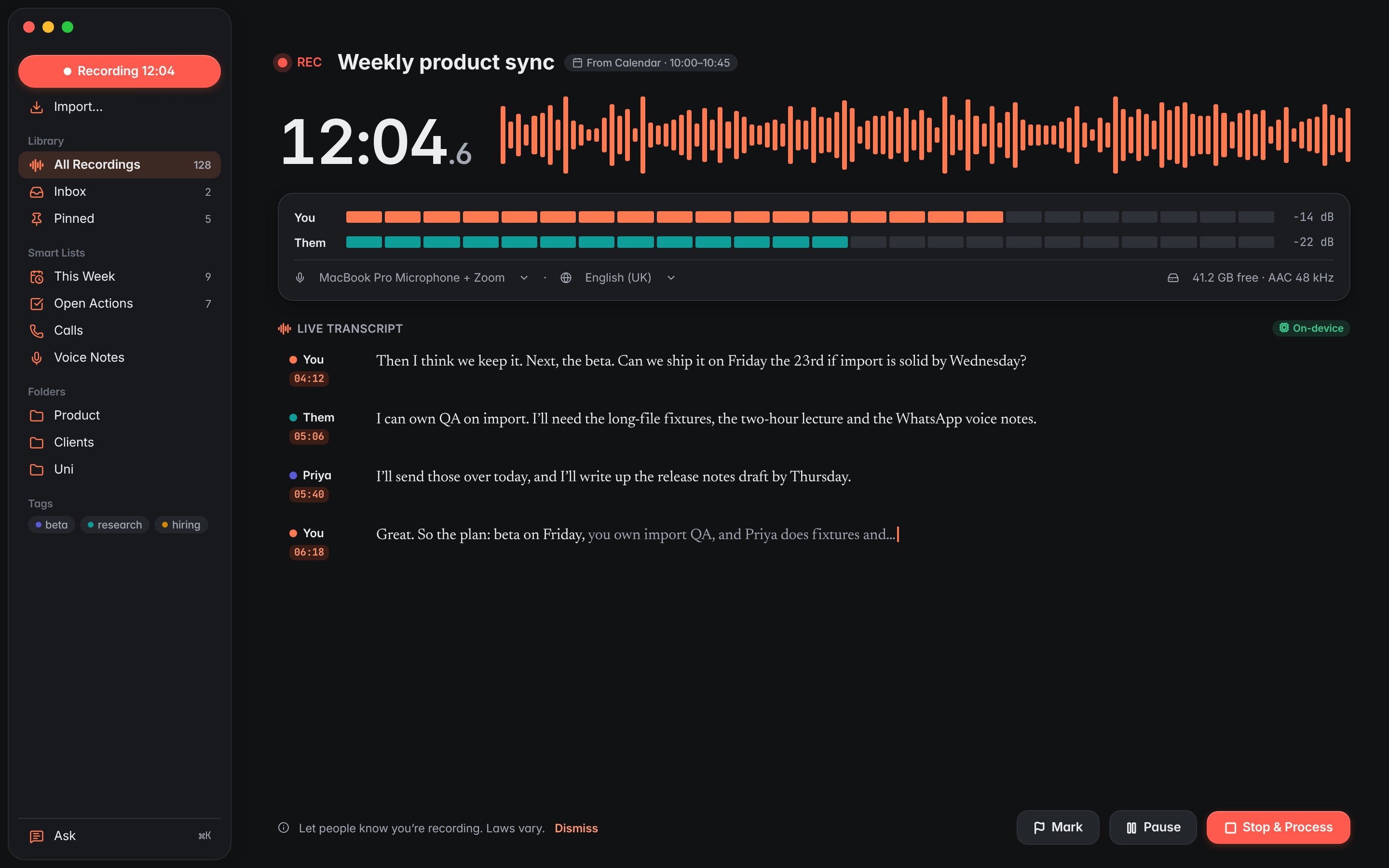
Task: Click the This Week calendar icon
Action: 37,277
